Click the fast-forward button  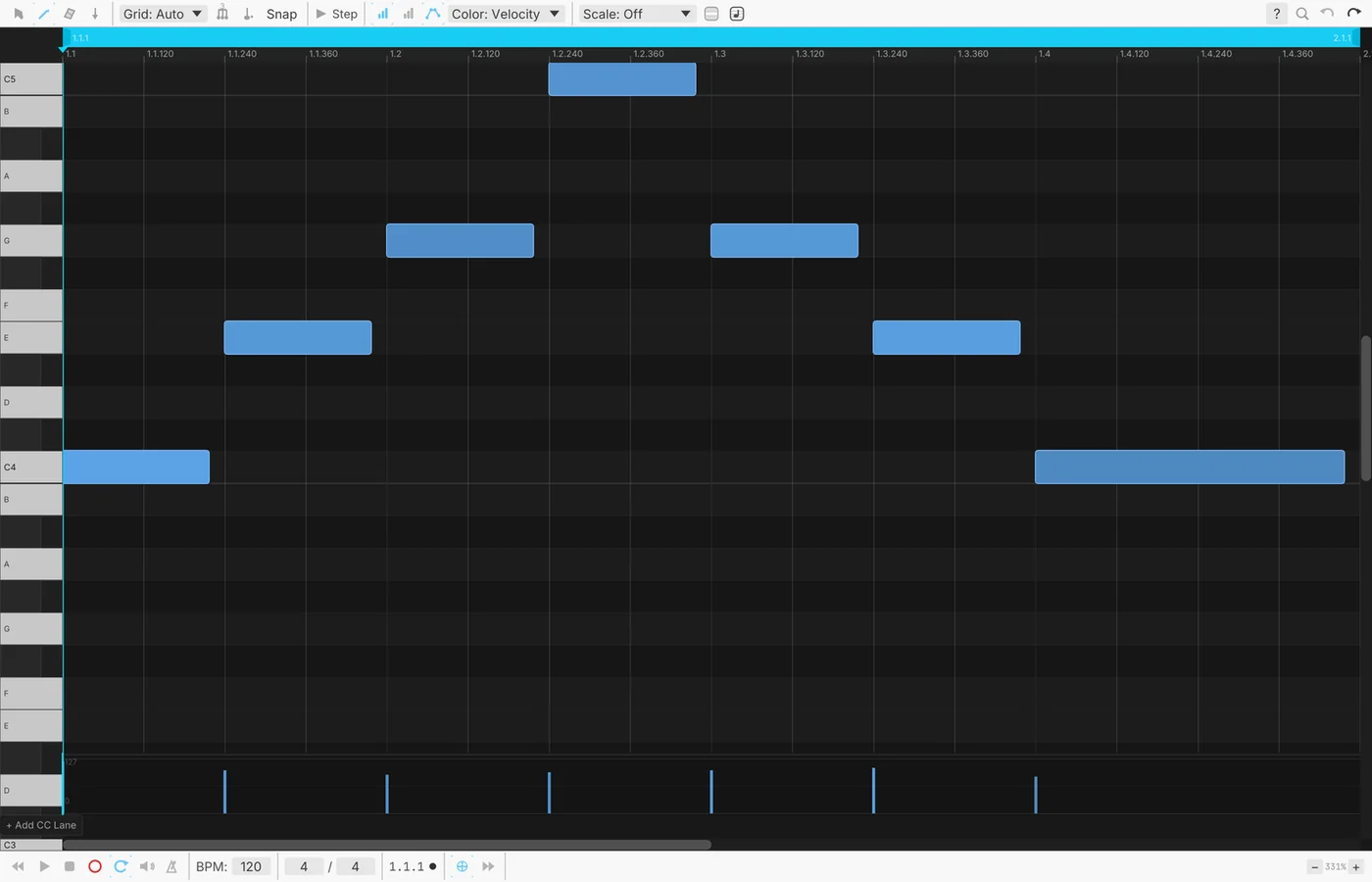488,866
